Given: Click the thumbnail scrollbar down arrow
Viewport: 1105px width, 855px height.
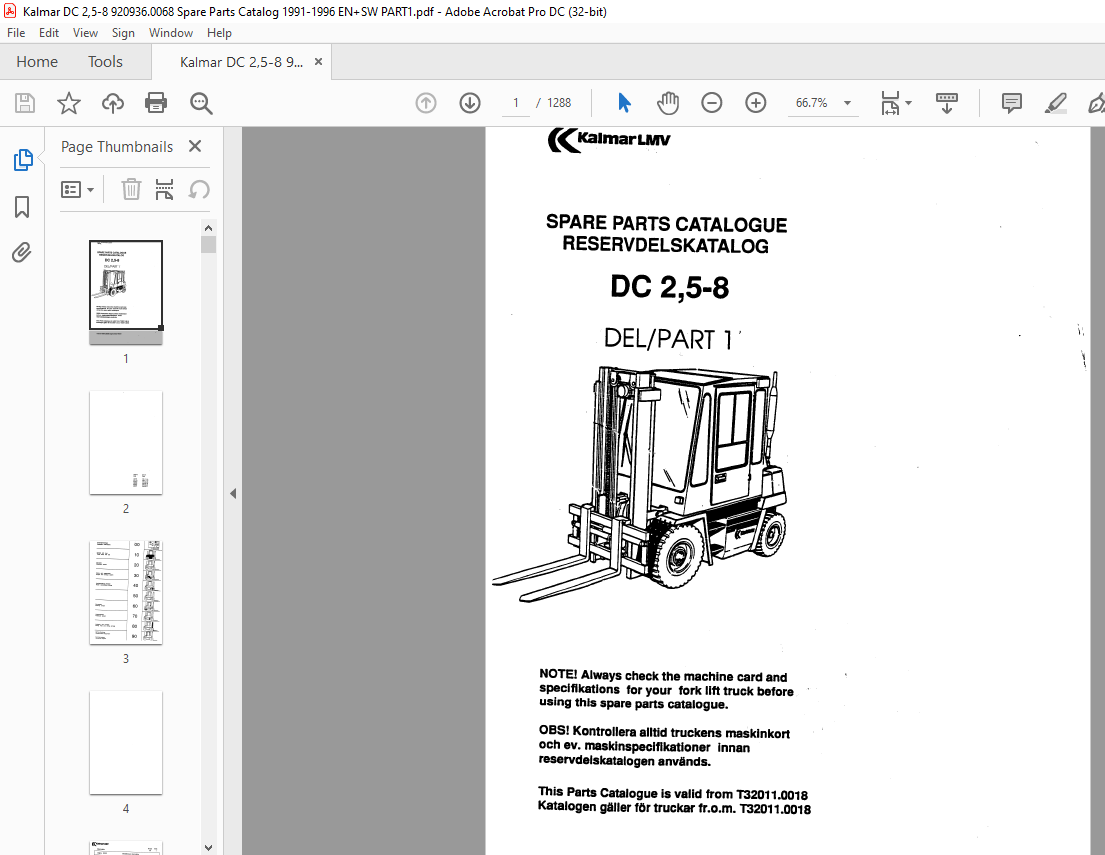Looking at the screenshot, I should point(208,847).
